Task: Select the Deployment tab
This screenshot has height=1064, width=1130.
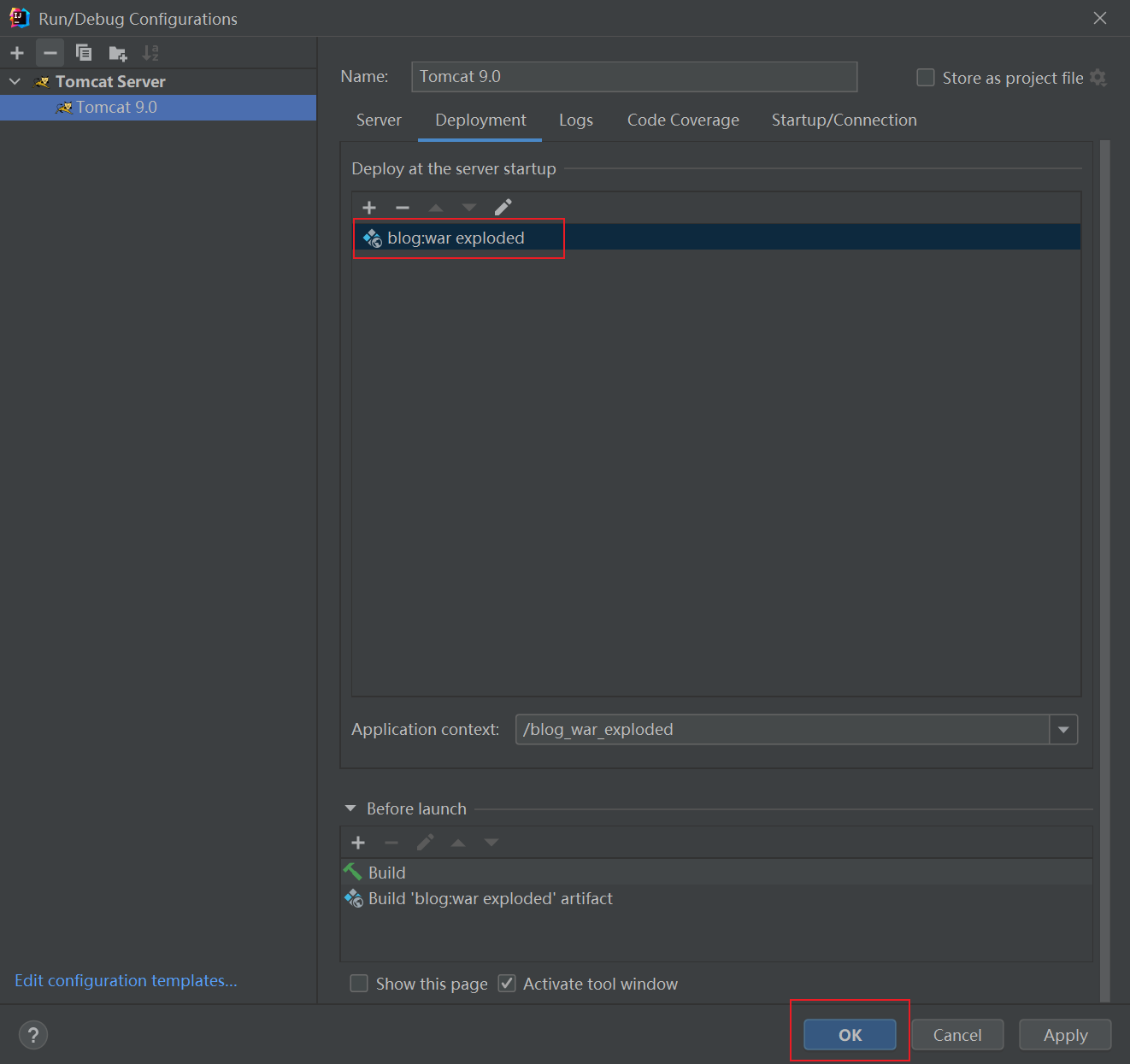Action: click(480, 121)
